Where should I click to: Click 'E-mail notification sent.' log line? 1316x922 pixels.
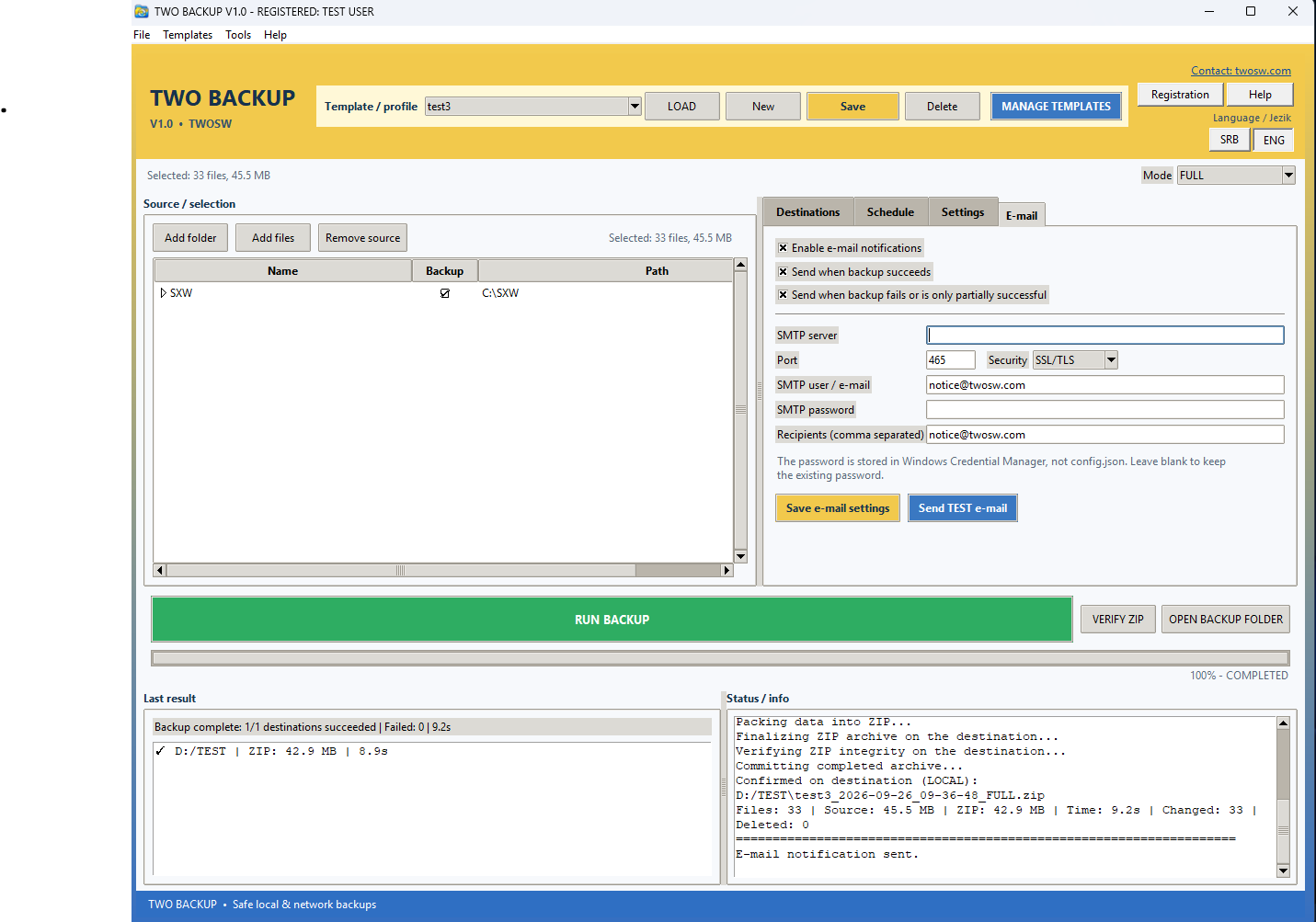827,855
